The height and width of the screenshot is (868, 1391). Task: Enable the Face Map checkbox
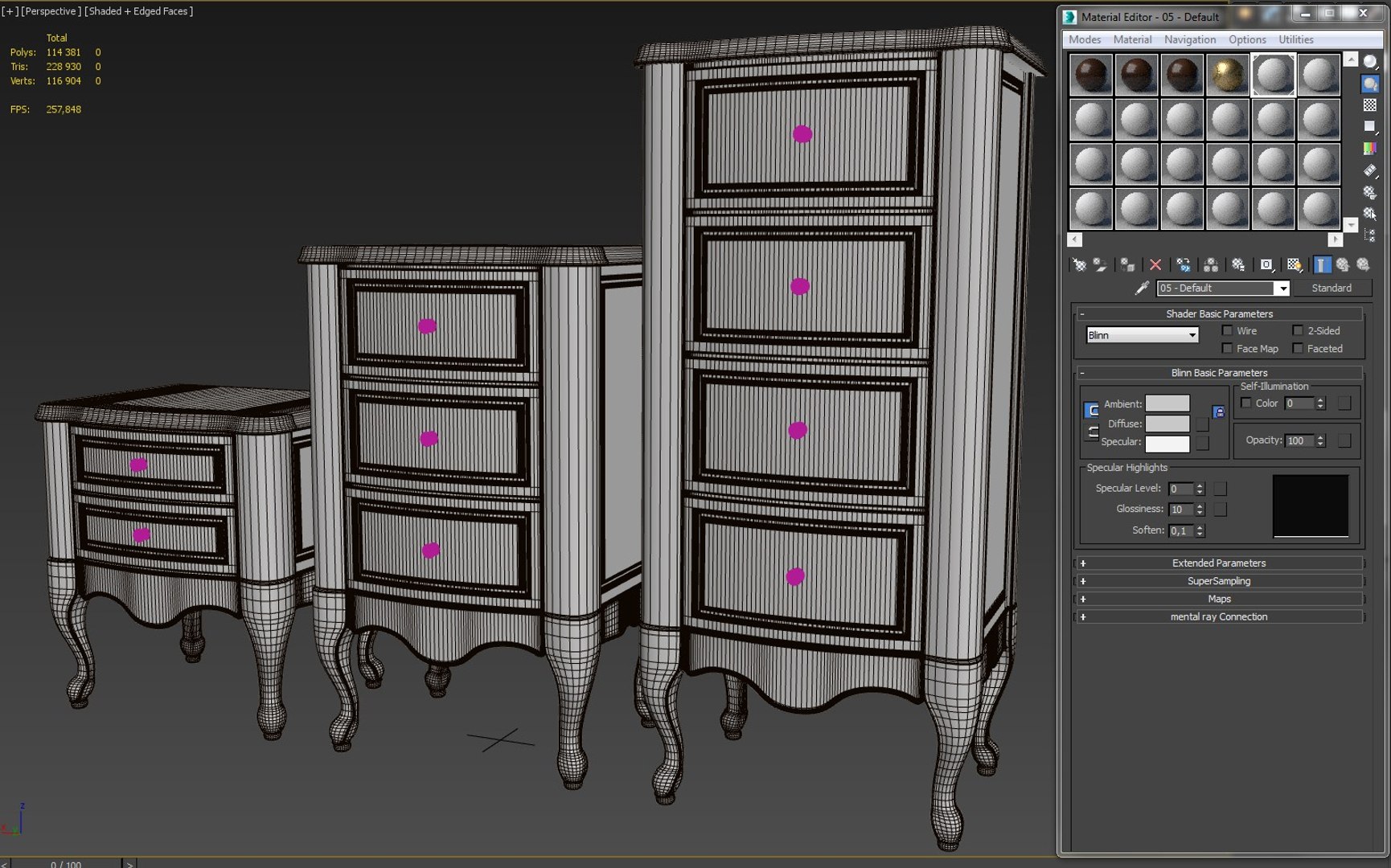[1227, 348]
